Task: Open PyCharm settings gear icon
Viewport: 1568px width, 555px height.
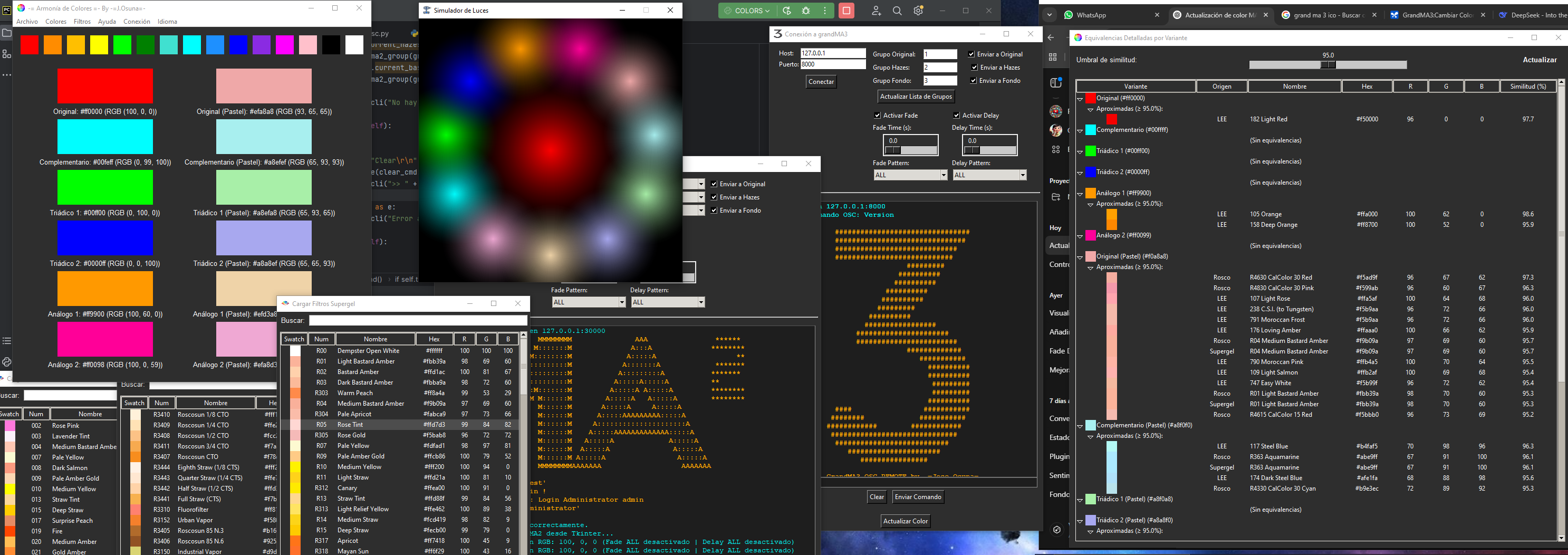Action: [x=919, y=11]
